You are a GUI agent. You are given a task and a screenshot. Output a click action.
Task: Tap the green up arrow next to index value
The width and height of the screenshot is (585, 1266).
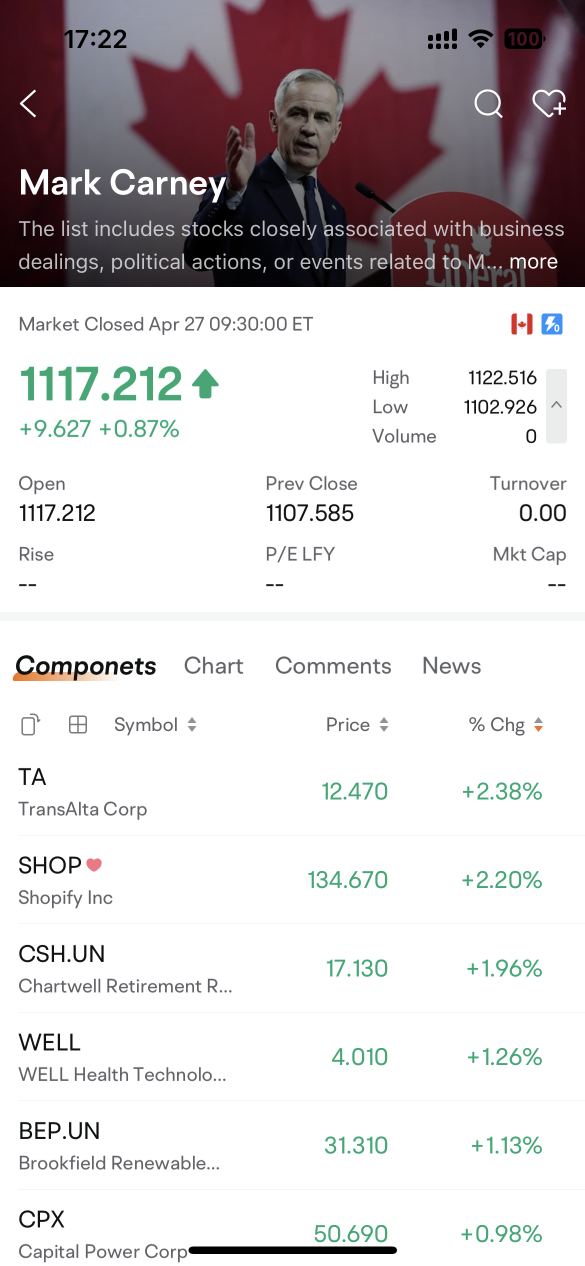[205, 384]
